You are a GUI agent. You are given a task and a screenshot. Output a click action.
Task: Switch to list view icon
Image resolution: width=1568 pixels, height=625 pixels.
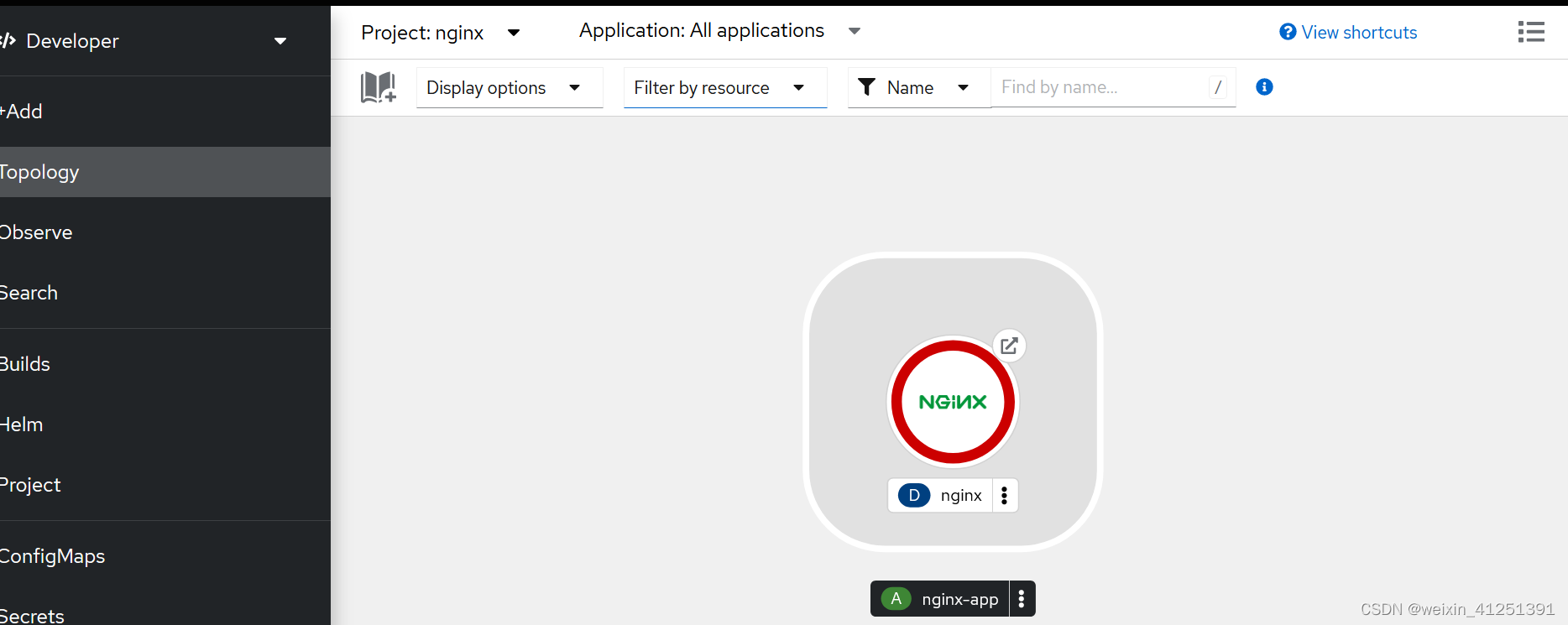point(1531,32)
